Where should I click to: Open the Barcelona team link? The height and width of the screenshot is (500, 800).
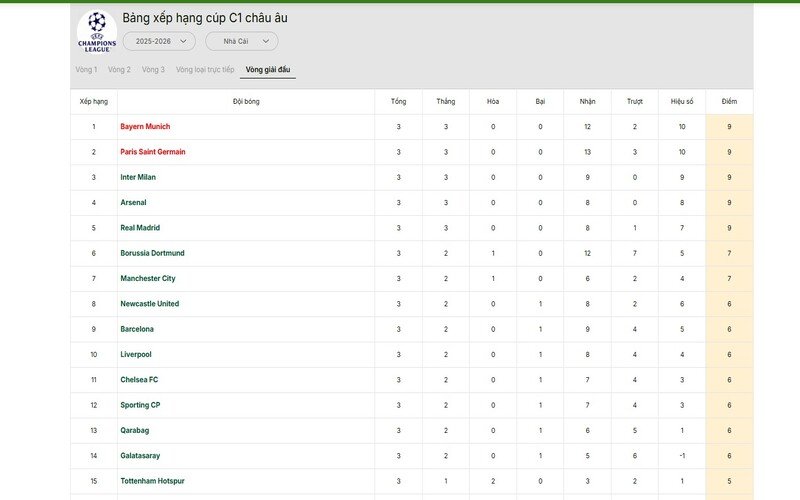(x=137, y=329)
